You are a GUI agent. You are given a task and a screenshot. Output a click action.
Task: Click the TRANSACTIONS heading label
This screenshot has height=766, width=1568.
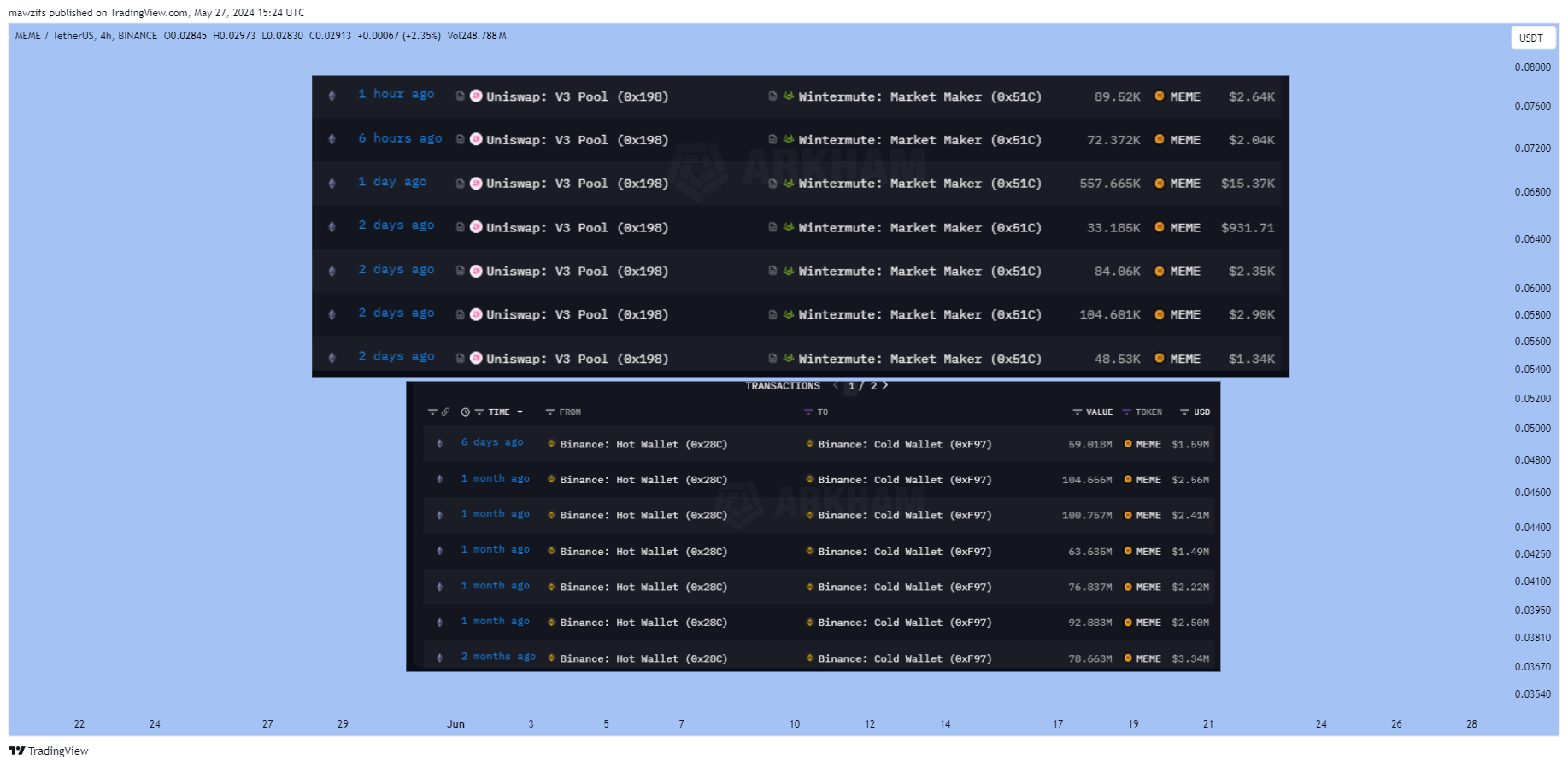point(783,386)
